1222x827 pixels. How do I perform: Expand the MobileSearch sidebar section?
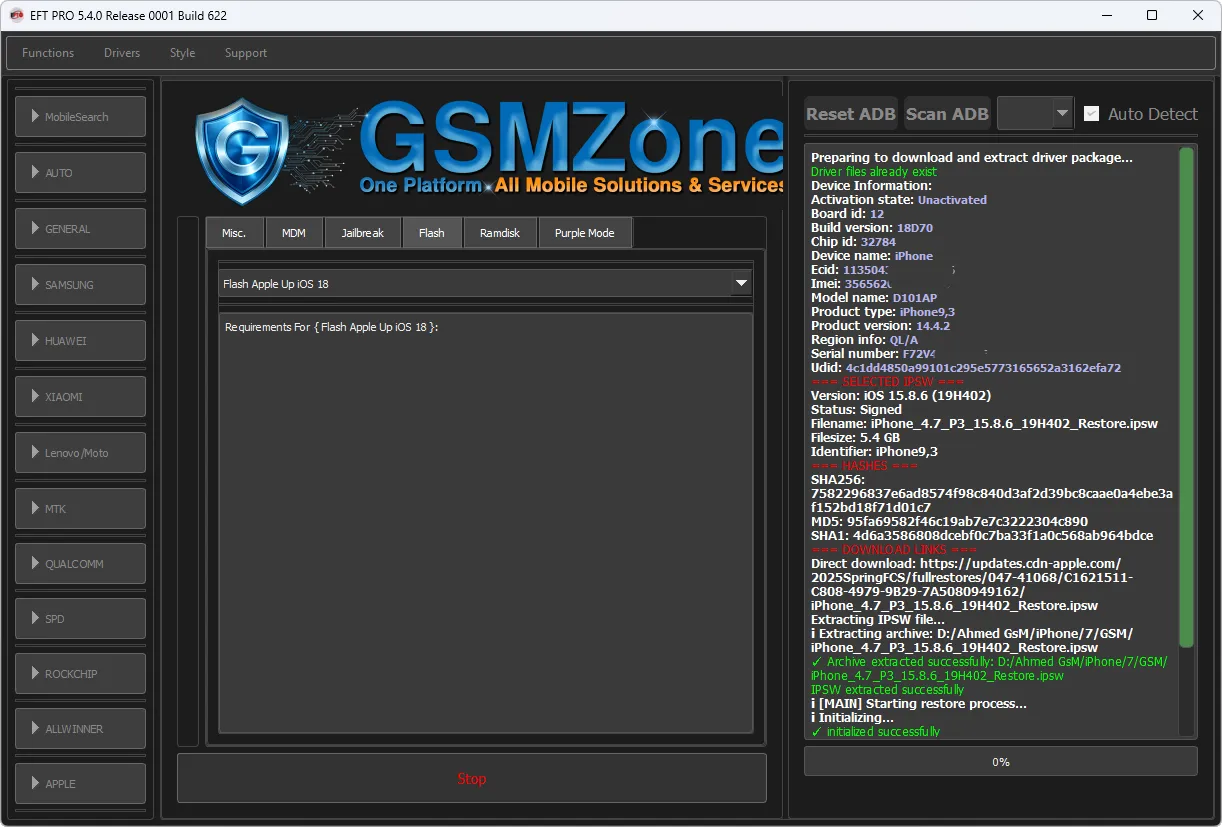pyautogui.click(x=81, y=117)
